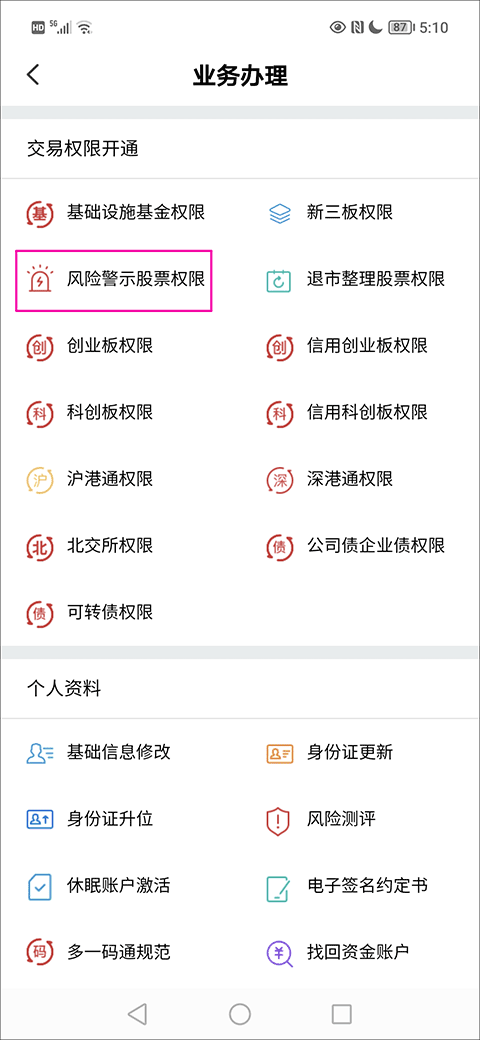Open 身份证升位 option
The image size is (480, 1040).
click(x=90, y=819)
